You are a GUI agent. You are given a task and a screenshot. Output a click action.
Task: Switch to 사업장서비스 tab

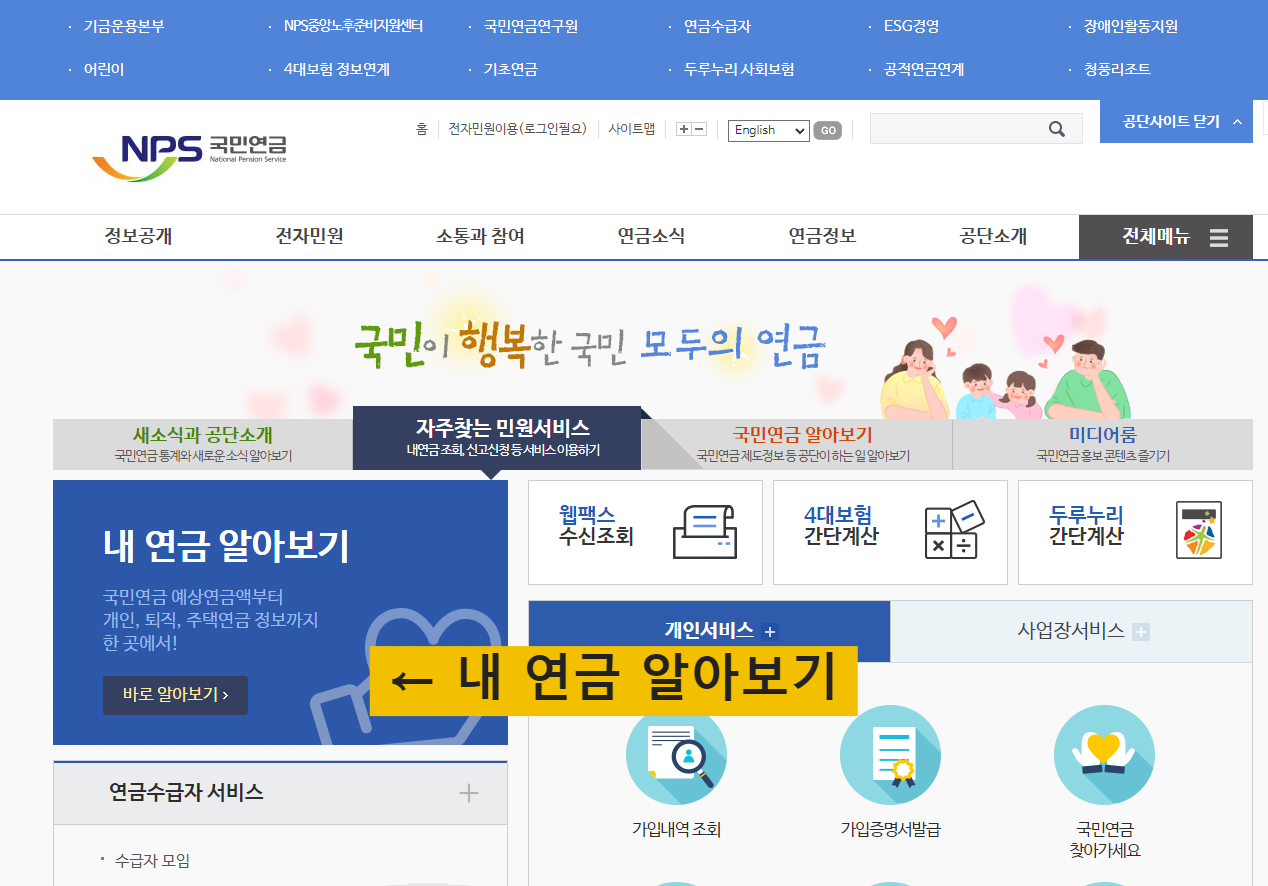coord(1071,632)
